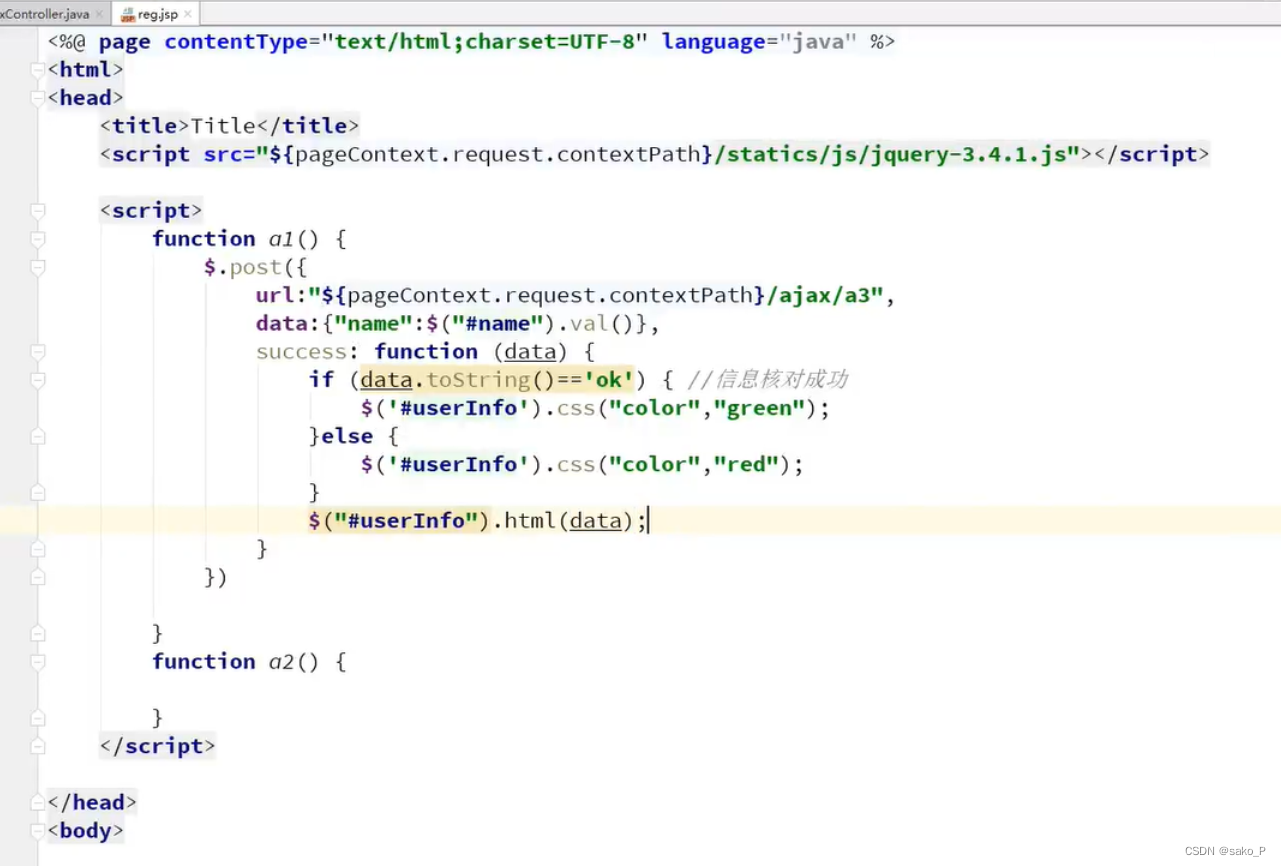Screen dimensions: 1281x866
Task: Click fold end marker at }) line
Action: 38,577
